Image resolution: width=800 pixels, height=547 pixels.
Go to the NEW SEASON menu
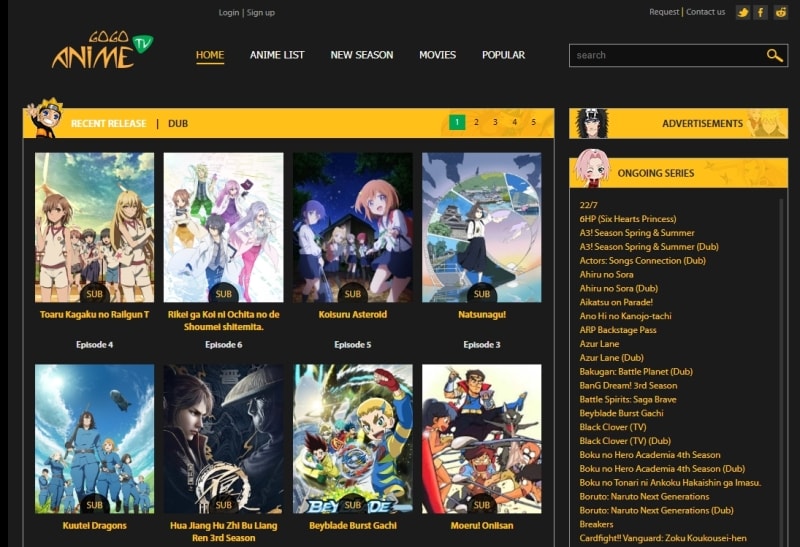tap(362, 55)
